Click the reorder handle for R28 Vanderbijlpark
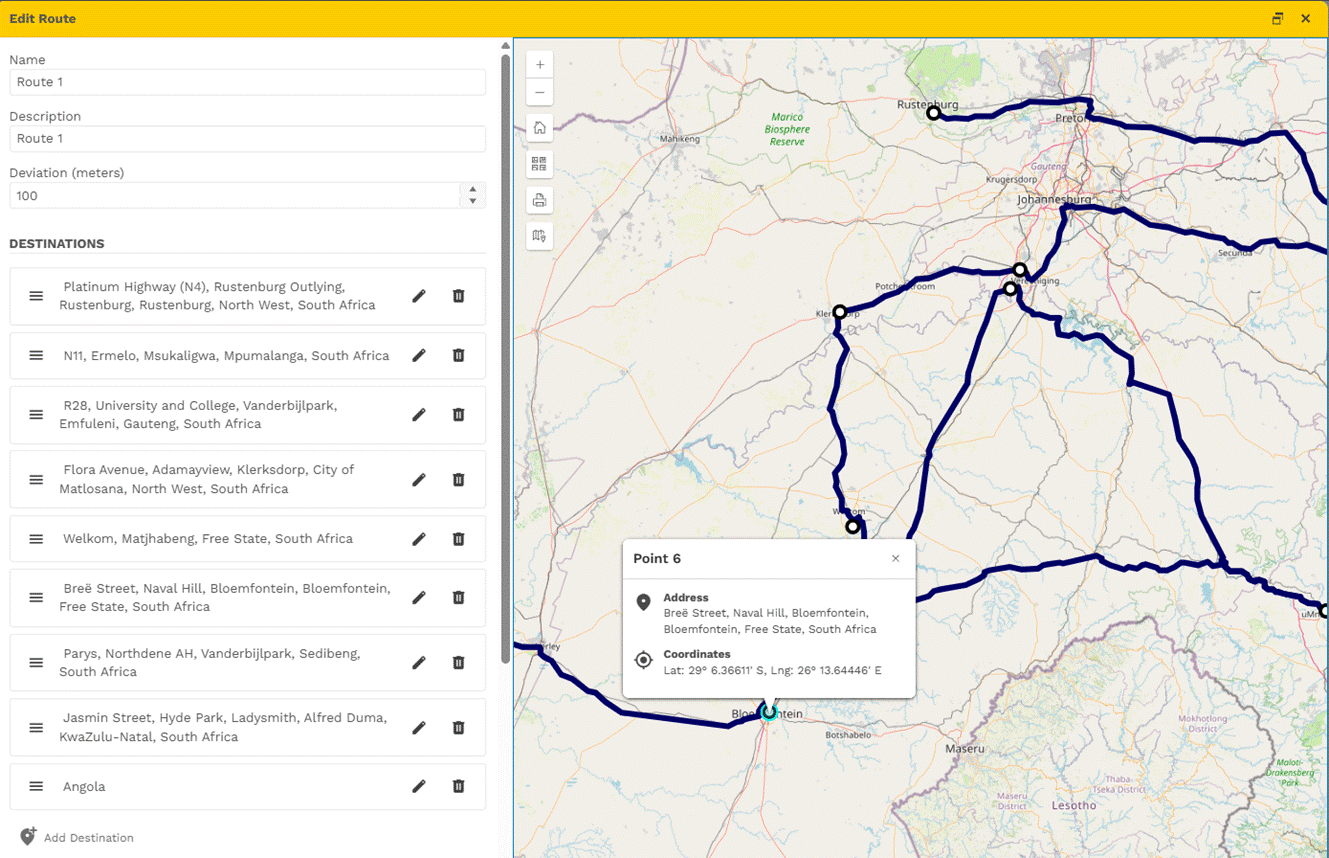This screenshot has height=858, width=1329. tap(36, 415)
